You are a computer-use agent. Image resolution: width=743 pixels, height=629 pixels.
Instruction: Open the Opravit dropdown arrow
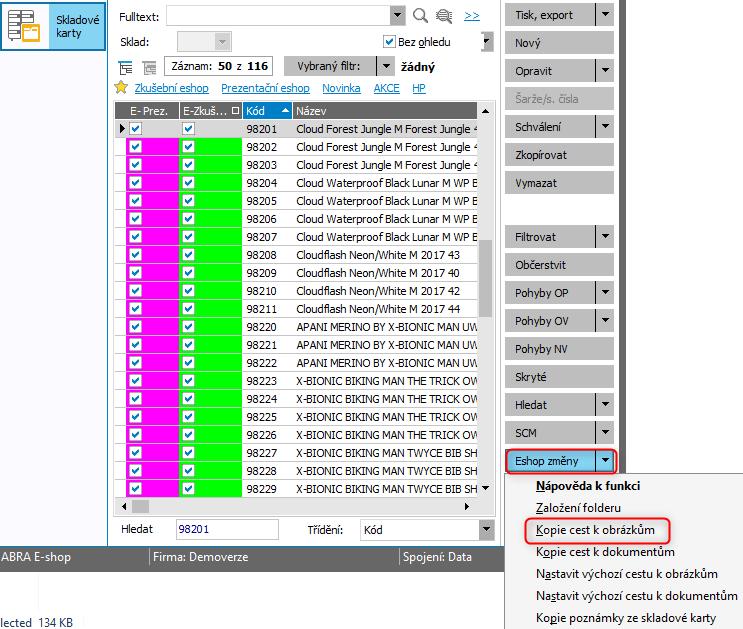[x=605, y=71]
